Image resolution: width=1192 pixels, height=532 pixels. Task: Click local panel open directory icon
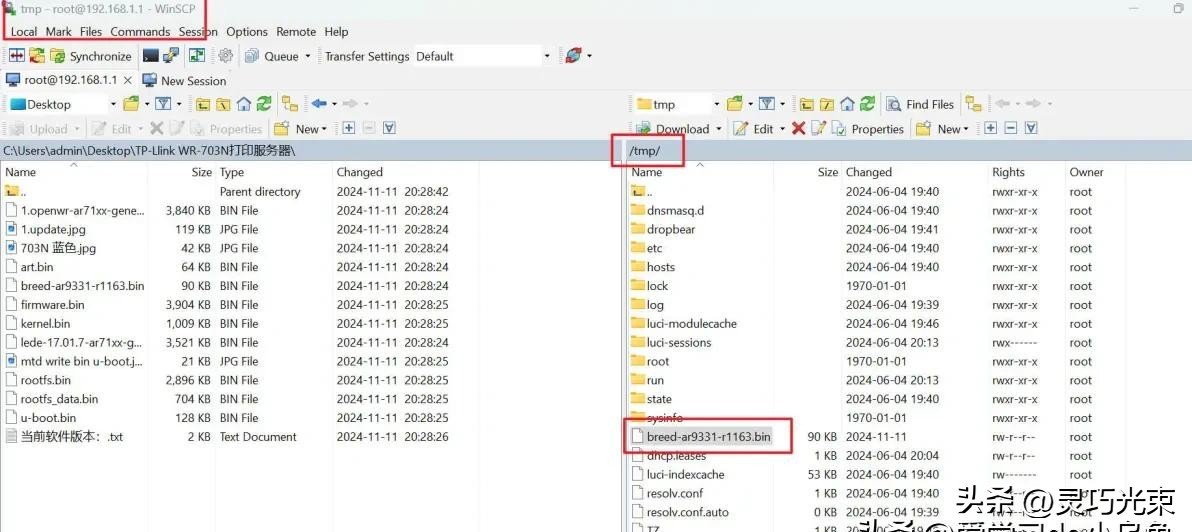[x=131, y=103]
